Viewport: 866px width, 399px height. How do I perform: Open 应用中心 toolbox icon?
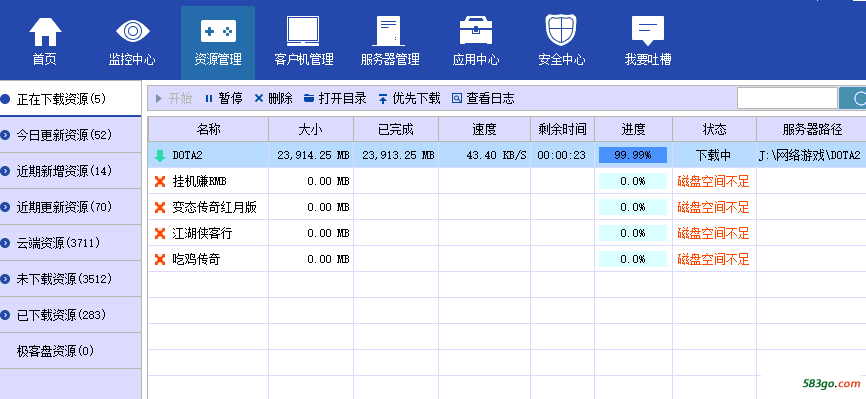click(476, 31)
